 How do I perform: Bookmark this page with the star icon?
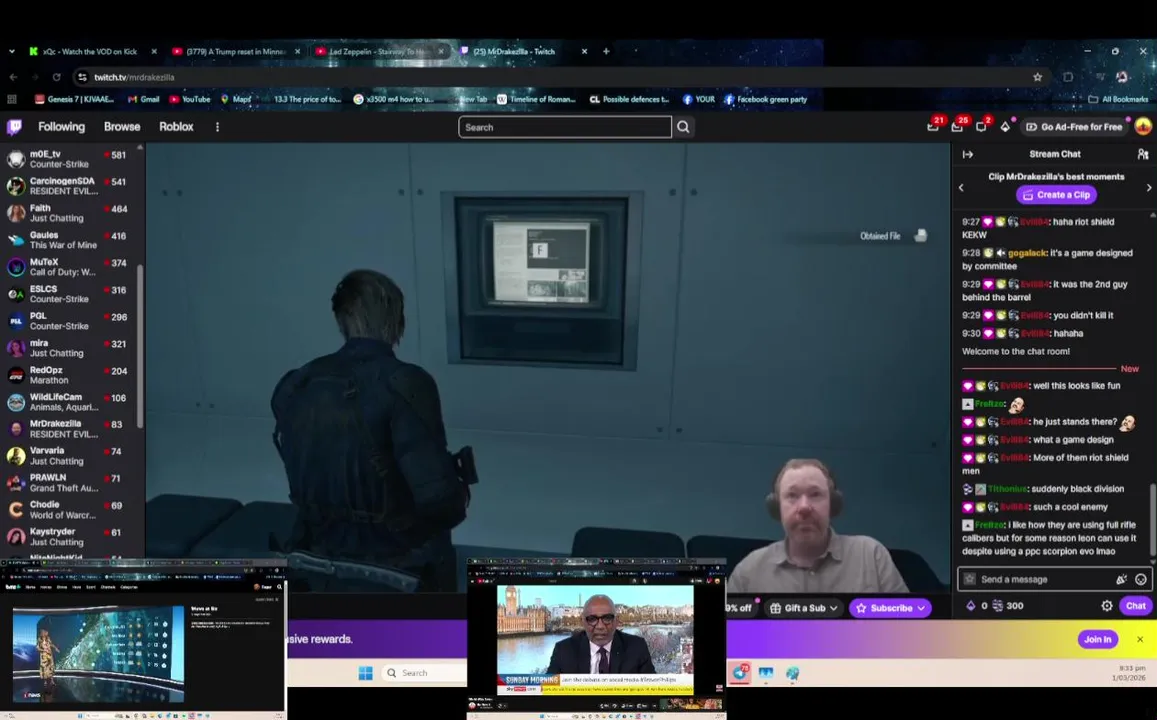click(1037, 77)
